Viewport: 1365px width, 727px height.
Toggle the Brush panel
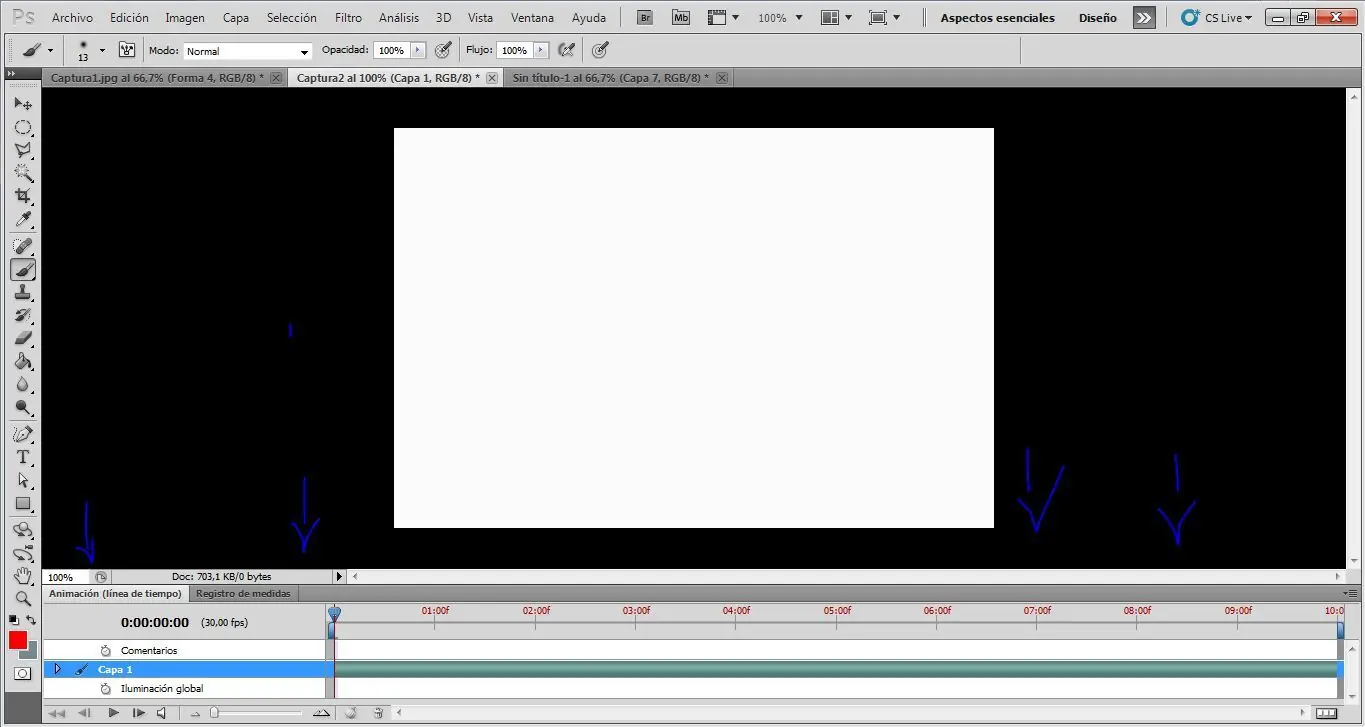(x=127, y=50)
